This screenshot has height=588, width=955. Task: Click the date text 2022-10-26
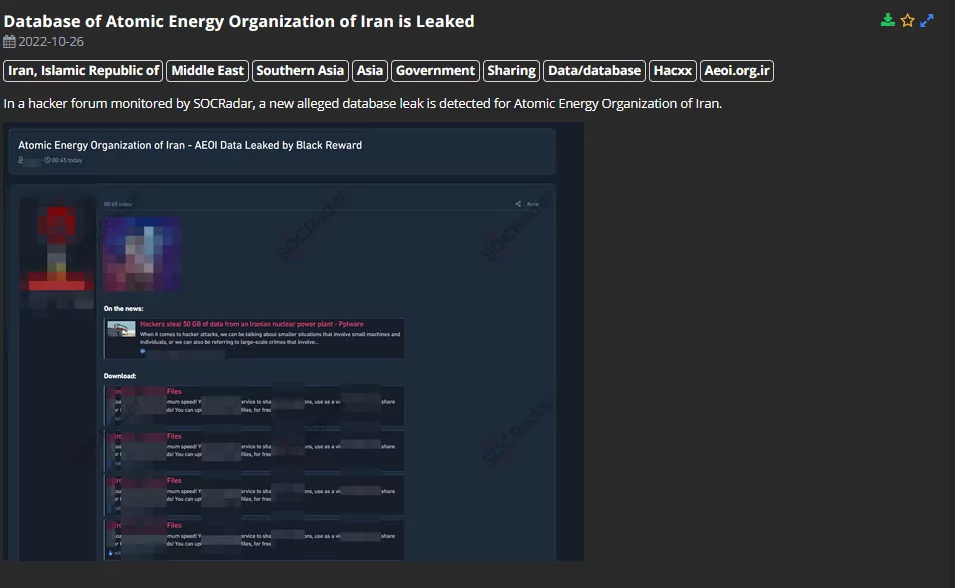[51, 41]
